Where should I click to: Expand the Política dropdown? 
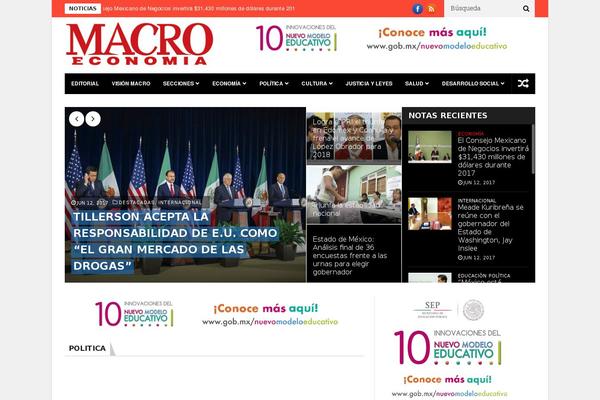(x=274, y=83)
